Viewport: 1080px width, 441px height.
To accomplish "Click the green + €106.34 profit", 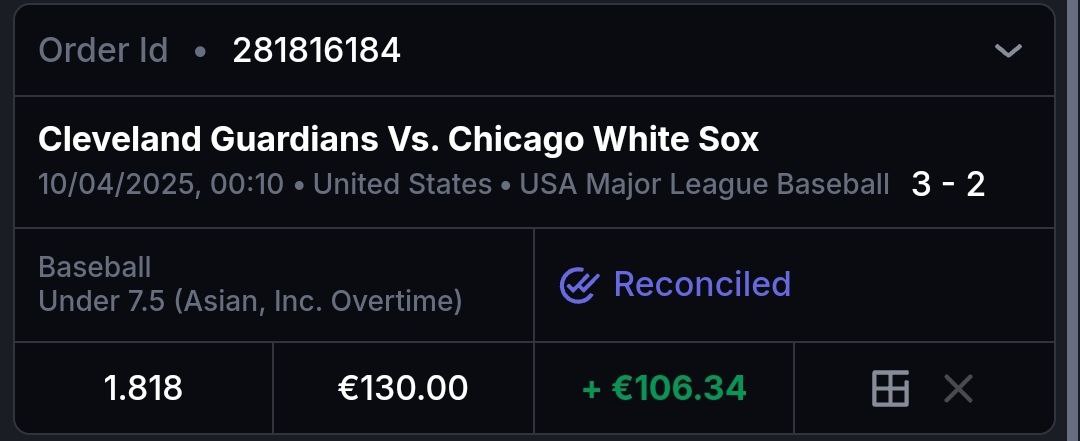I will pos(664,388).
